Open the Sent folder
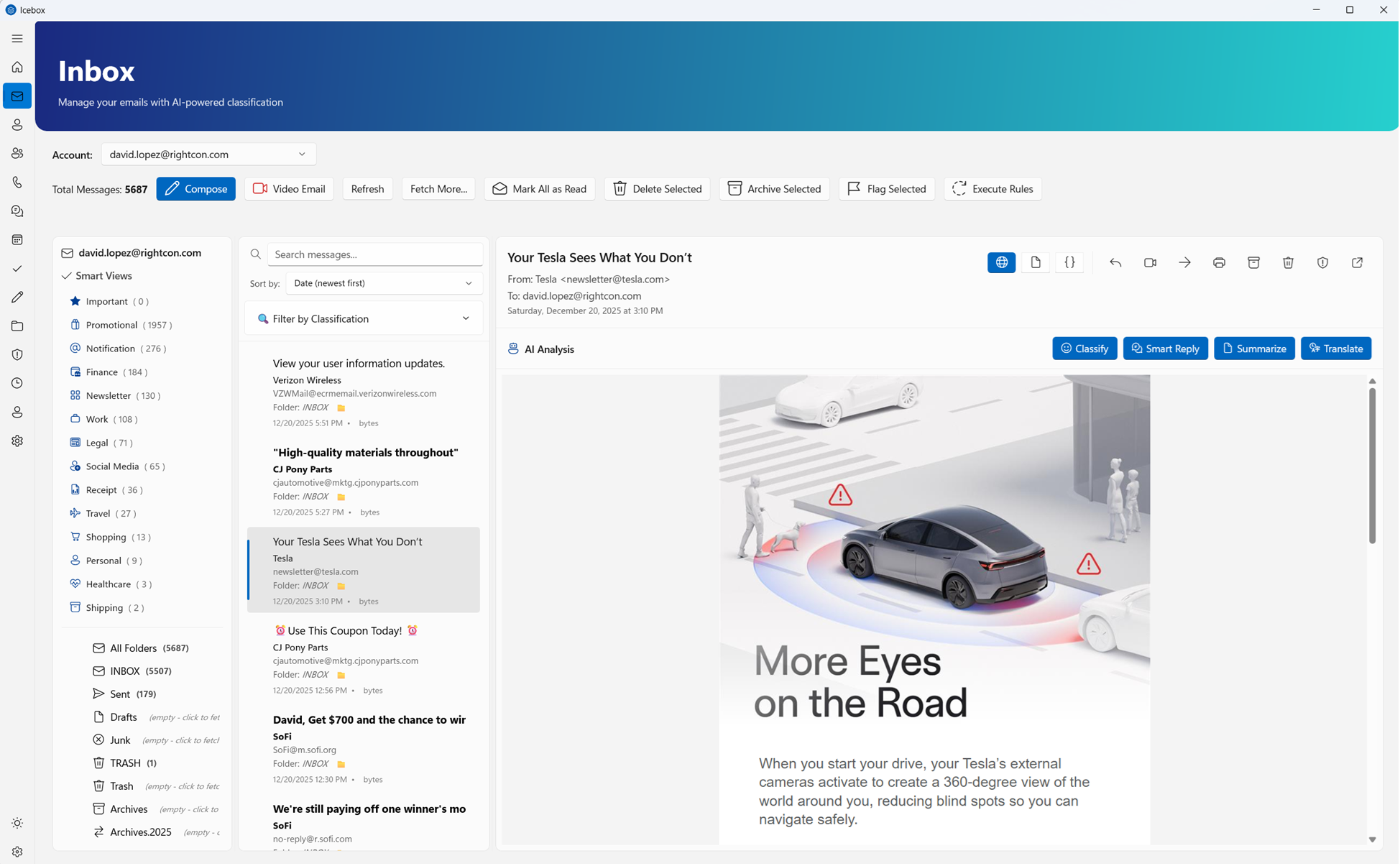 (x=120, y=694)
